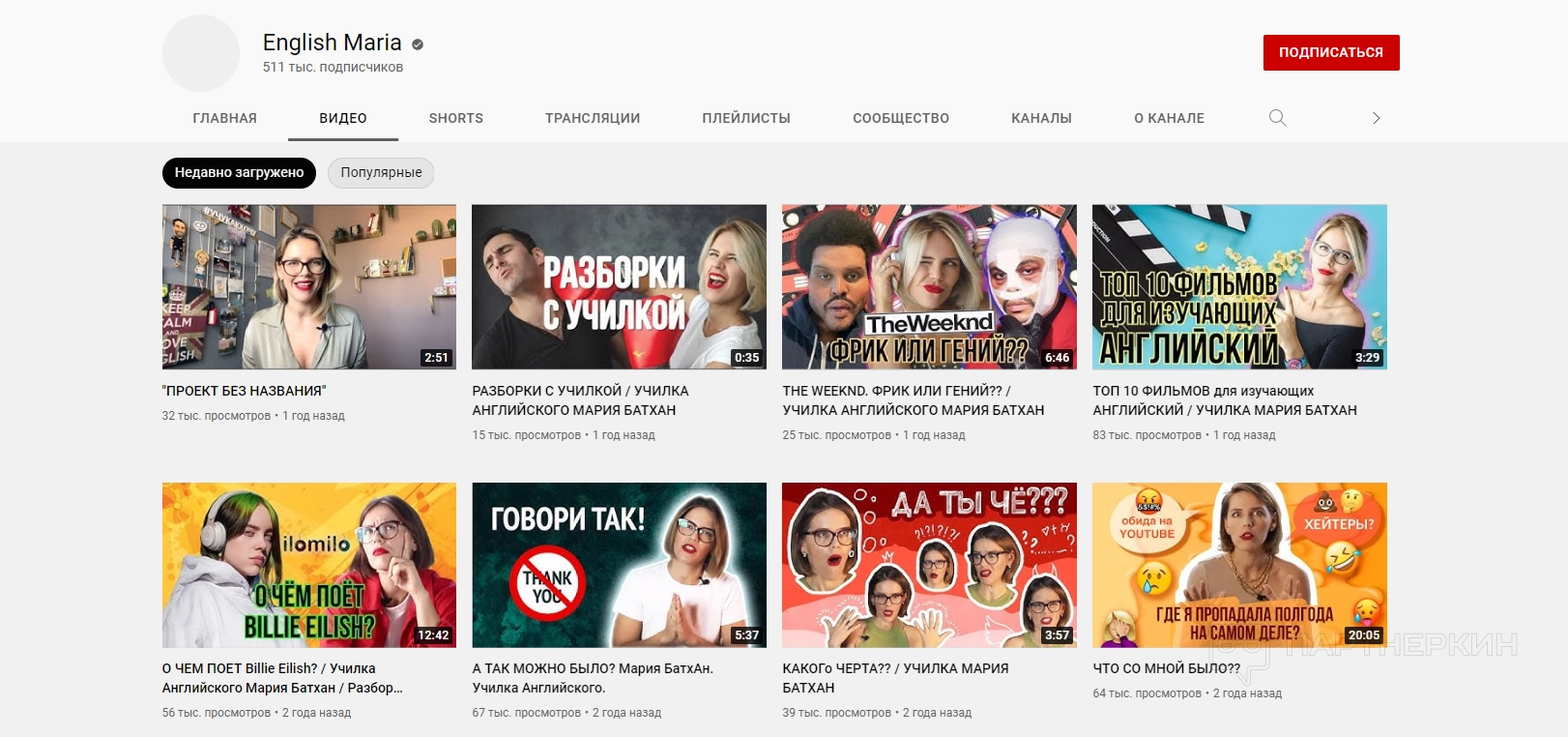
Task: Go to the ТРАНСЛЯЦИИ tab
Action: click(592, 118)
